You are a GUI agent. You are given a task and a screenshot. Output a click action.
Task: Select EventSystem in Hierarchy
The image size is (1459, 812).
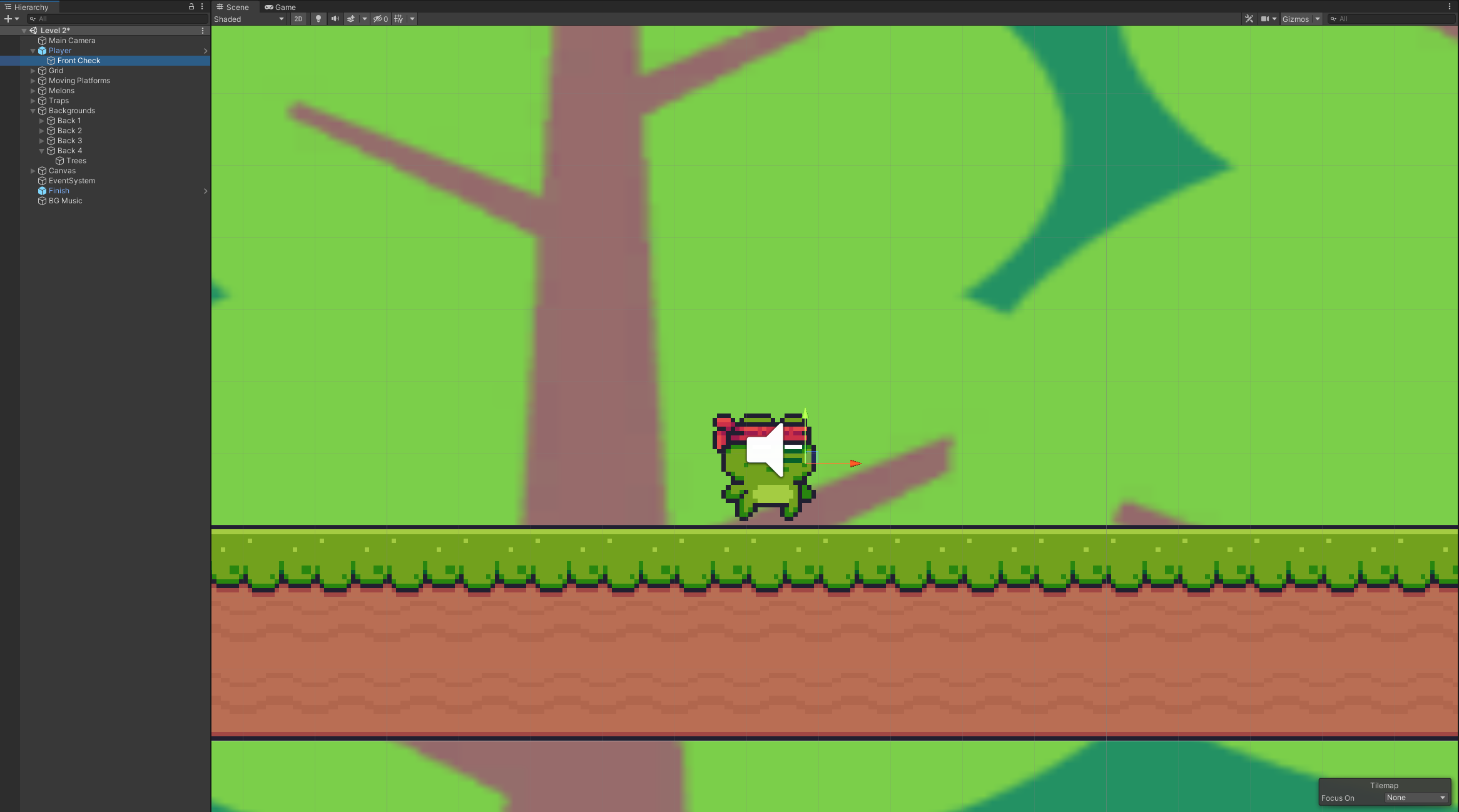point(72,181)
